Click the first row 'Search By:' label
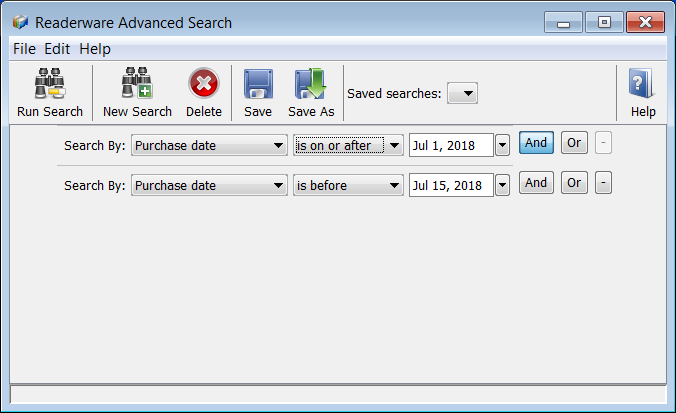676x413 pixels. coord(94,146)
